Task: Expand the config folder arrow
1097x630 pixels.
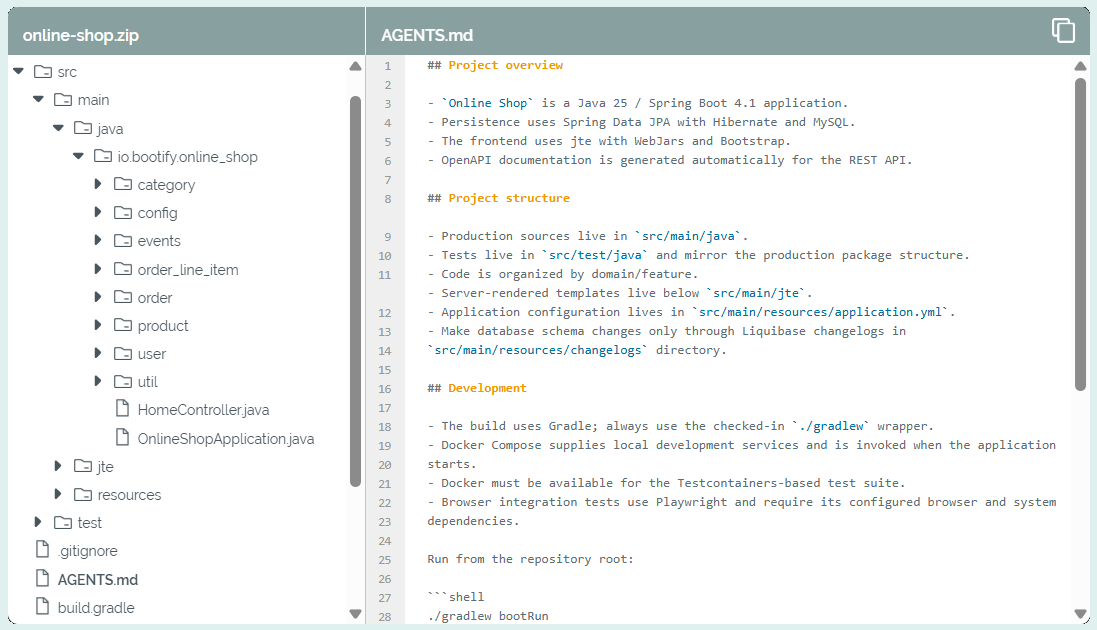Action: pos(98,212)
